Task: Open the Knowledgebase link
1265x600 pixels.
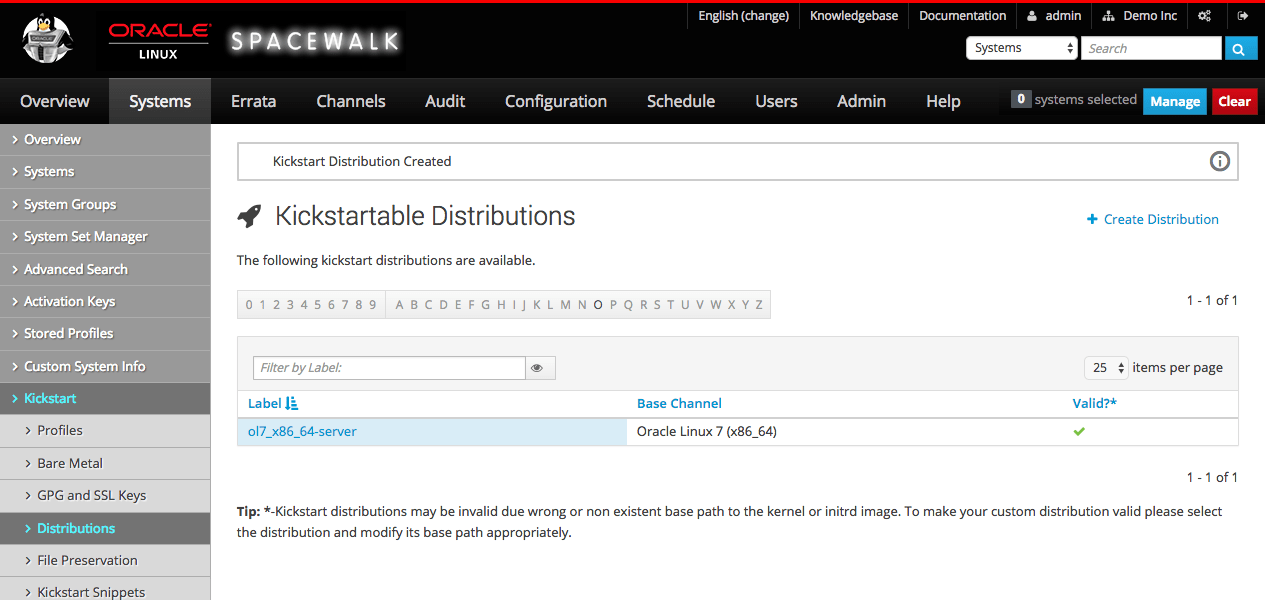Action: (x=854, y=16)
